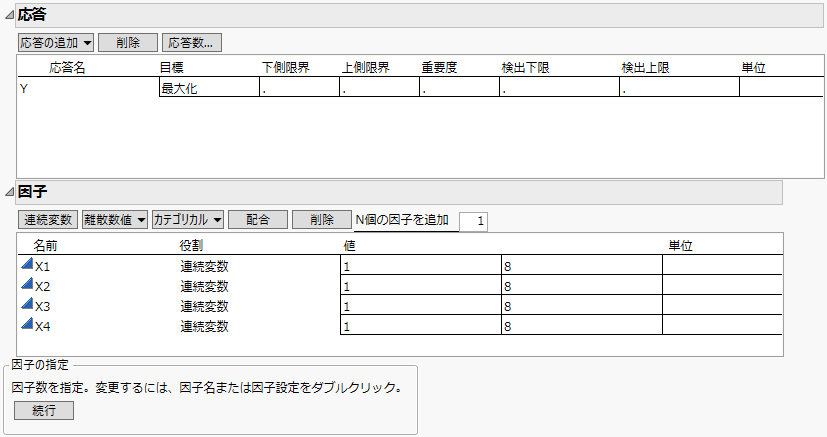Click the 単位 cell for response Y
The height and width of the screenshot is (437, 827).
(782, 88)
